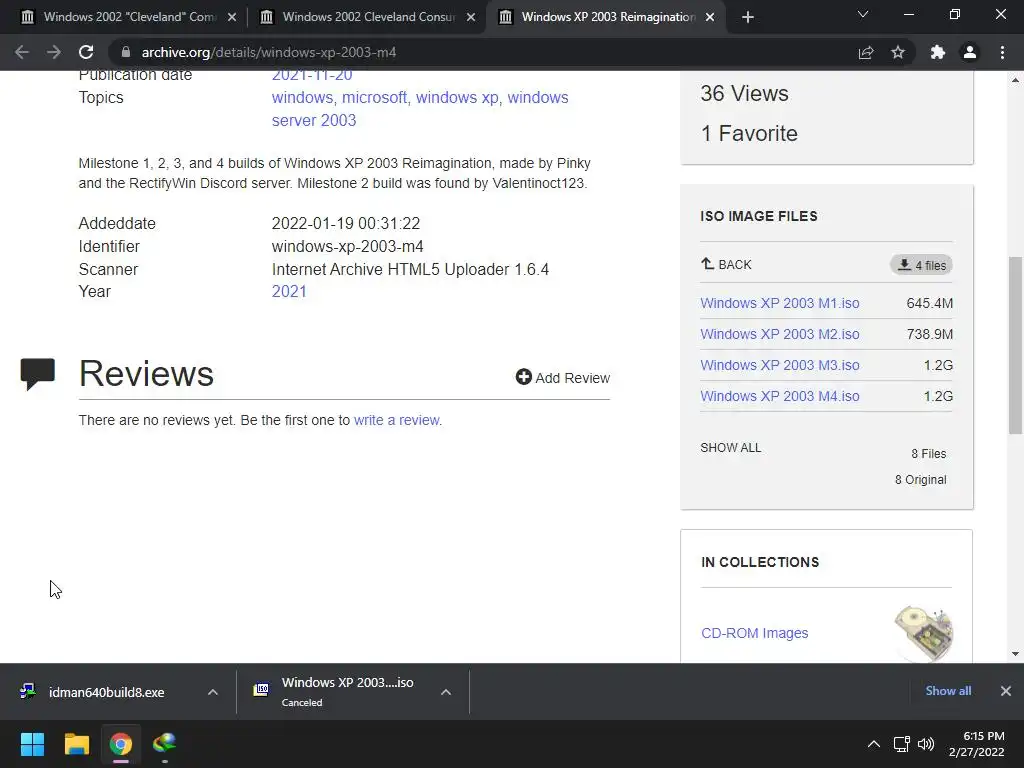Open the microsoft topic link
Viewport: 1024px width, 768px height.
click(x=374, y=97)
